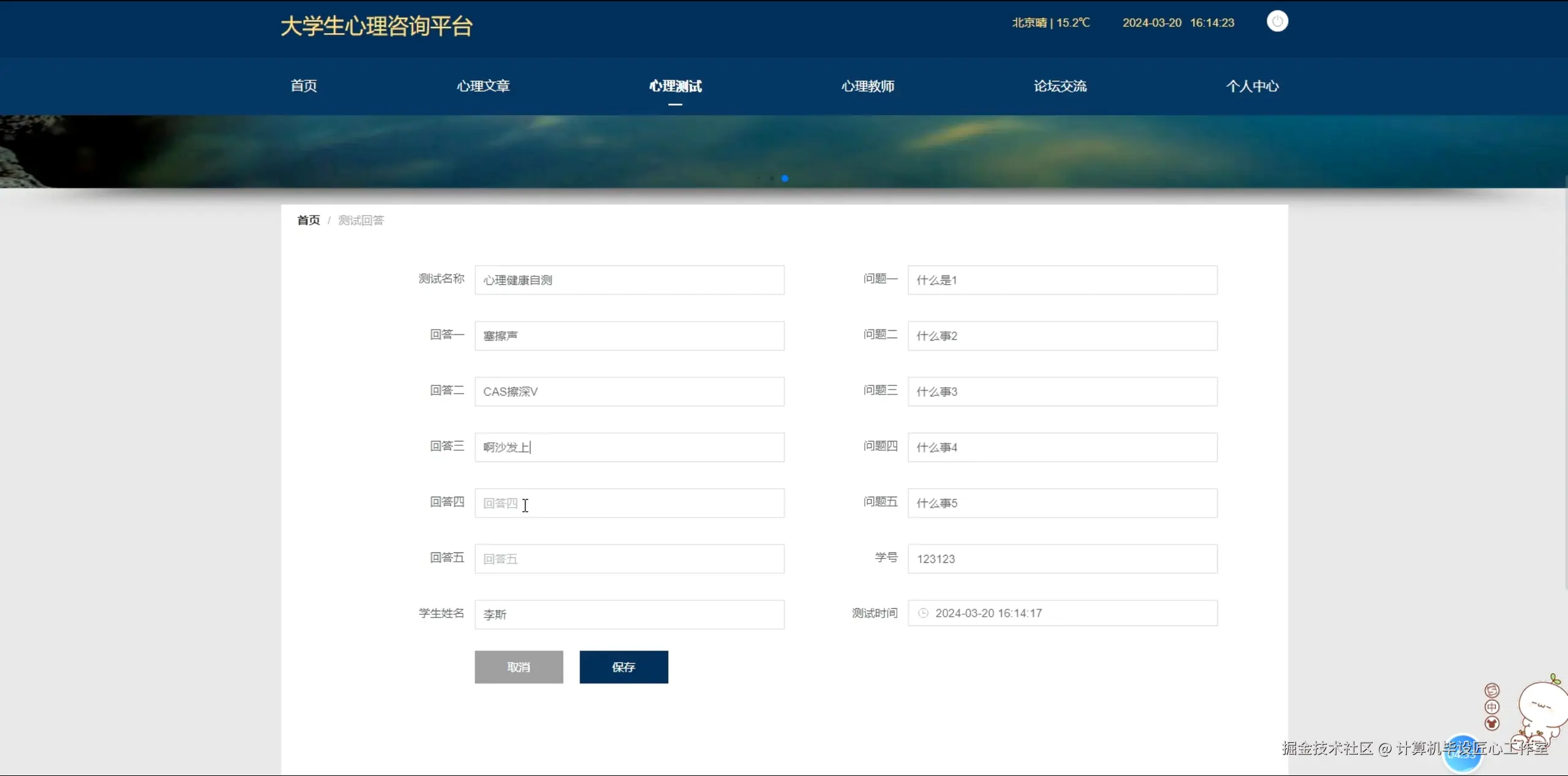1568x776 pixels.
Task: Focus the empty 回答五 input field
Action: point(629,559)
